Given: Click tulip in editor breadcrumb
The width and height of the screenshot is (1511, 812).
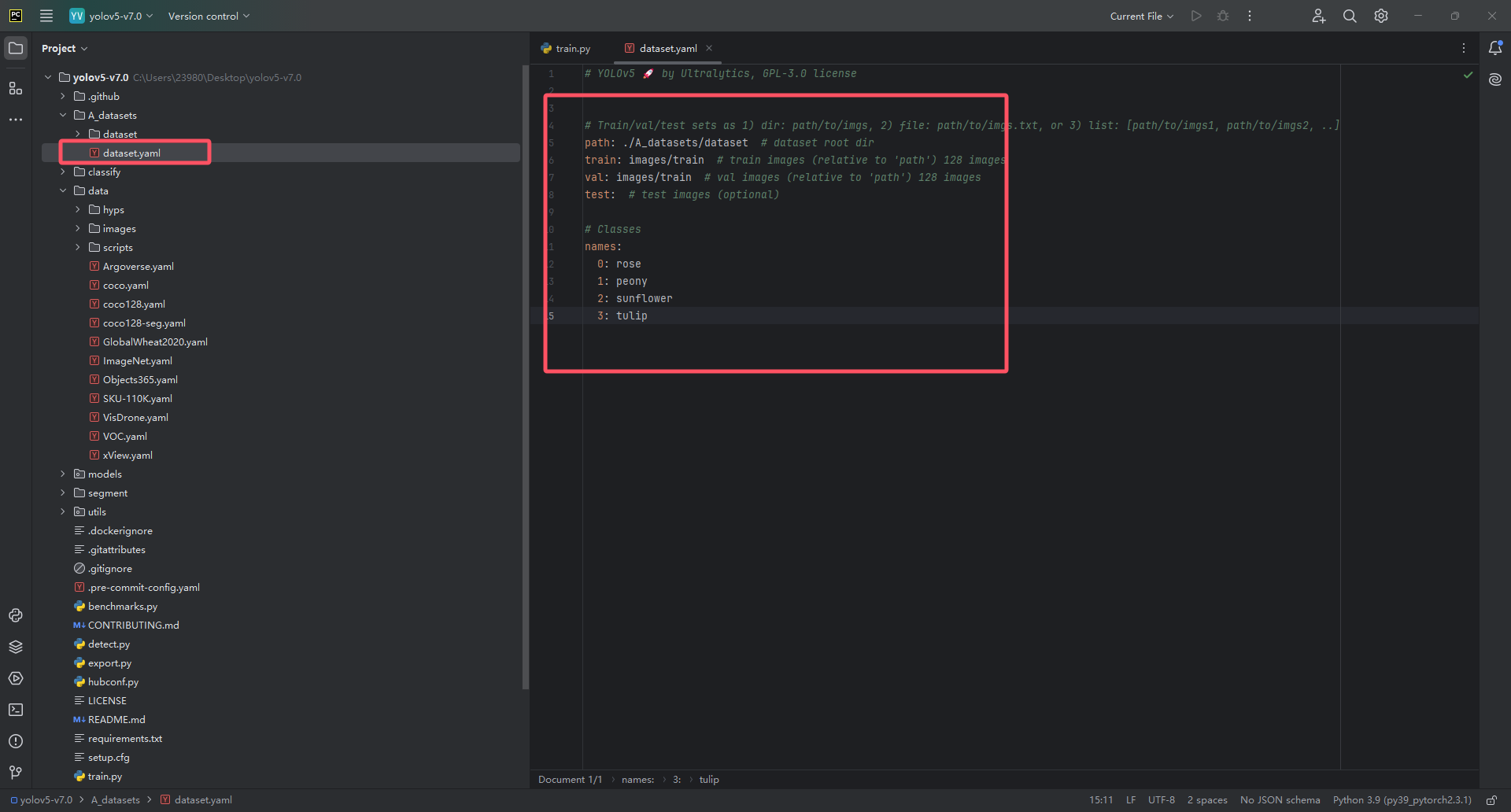Looking at the screenshot, I should pyautogui.click(x=709, y=780).
